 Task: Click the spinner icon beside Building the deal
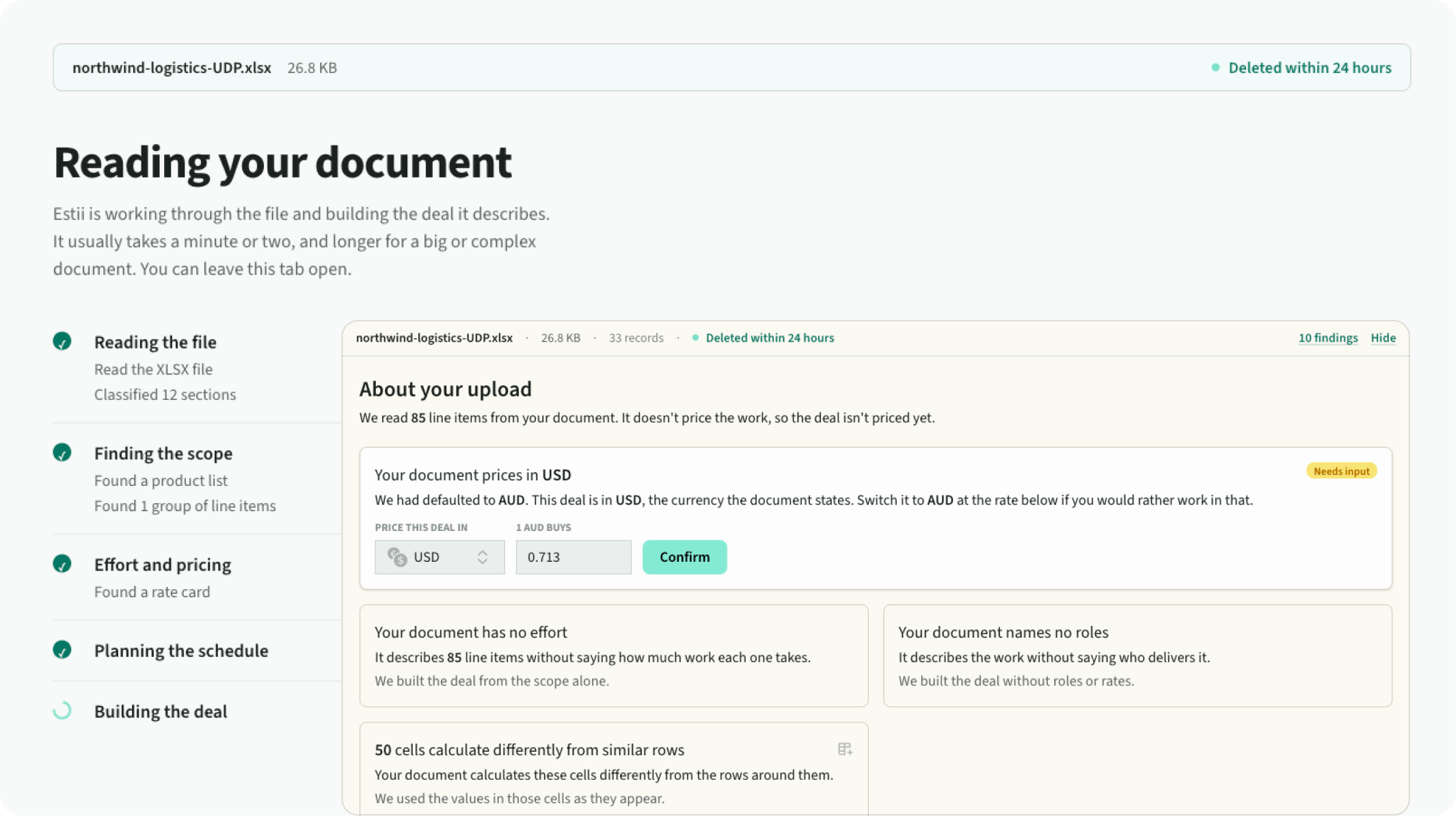(62, 711)
